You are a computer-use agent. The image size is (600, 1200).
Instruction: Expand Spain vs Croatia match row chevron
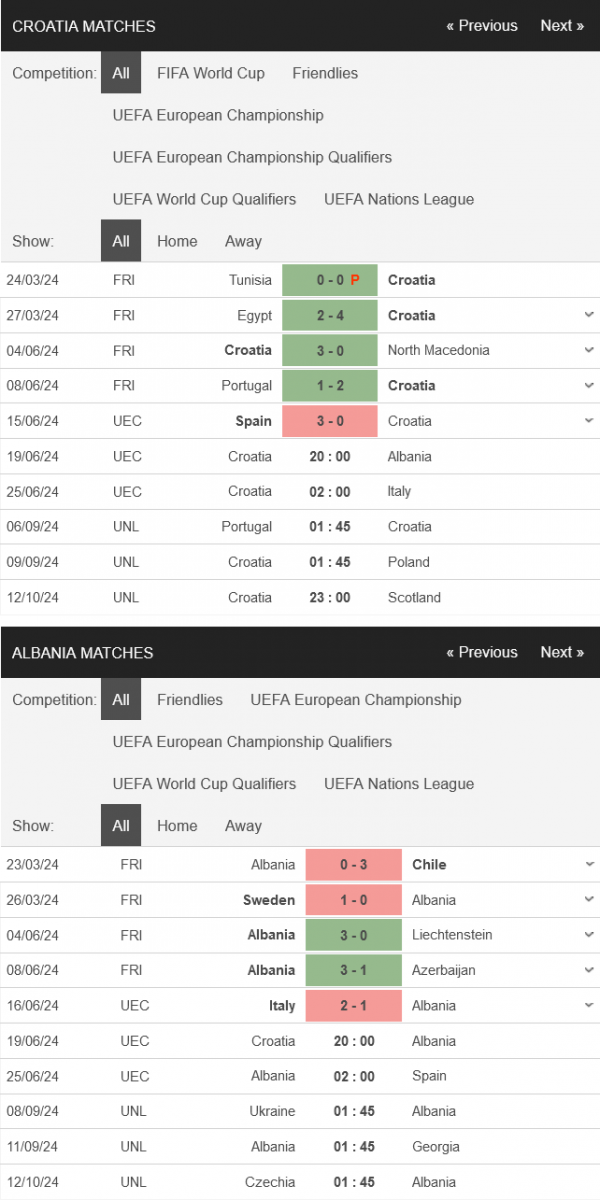pyautogui.click(x=589, y=421)
